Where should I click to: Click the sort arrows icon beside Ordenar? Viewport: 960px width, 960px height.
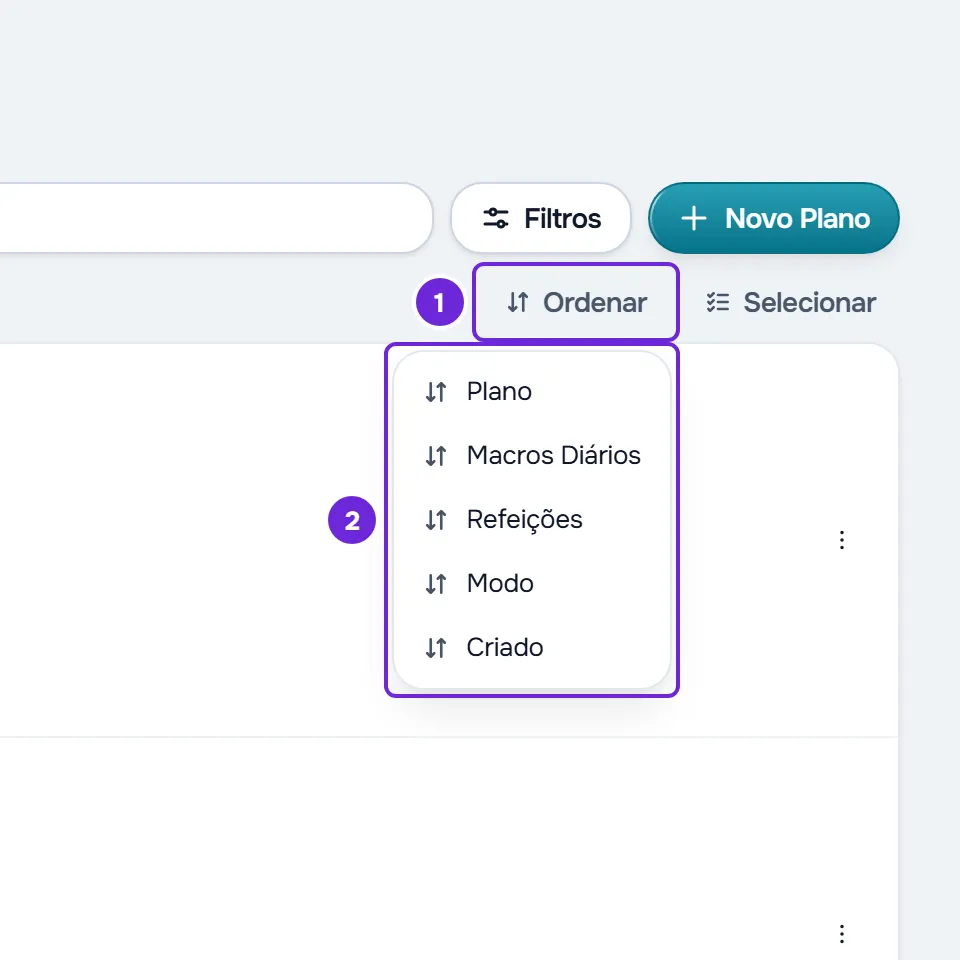[x=518, y=302]
